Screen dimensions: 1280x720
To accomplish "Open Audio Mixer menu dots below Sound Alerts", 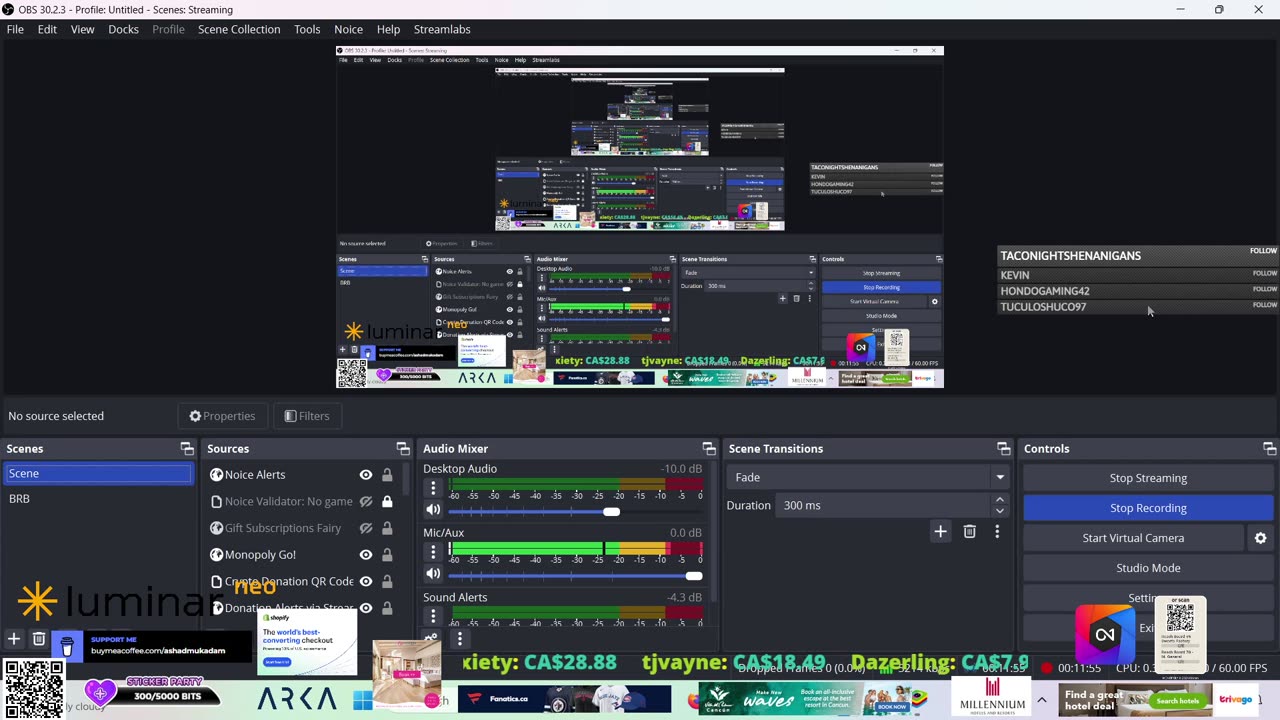I will pyautogui.click(x=460, y=638).
